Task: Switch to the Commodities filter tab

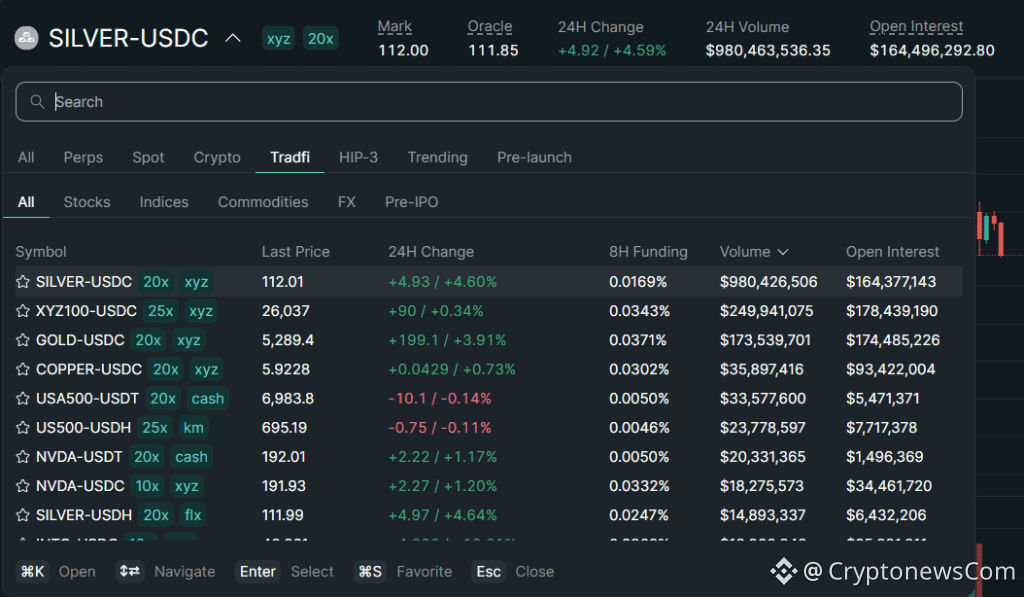Action: [262, 201]
